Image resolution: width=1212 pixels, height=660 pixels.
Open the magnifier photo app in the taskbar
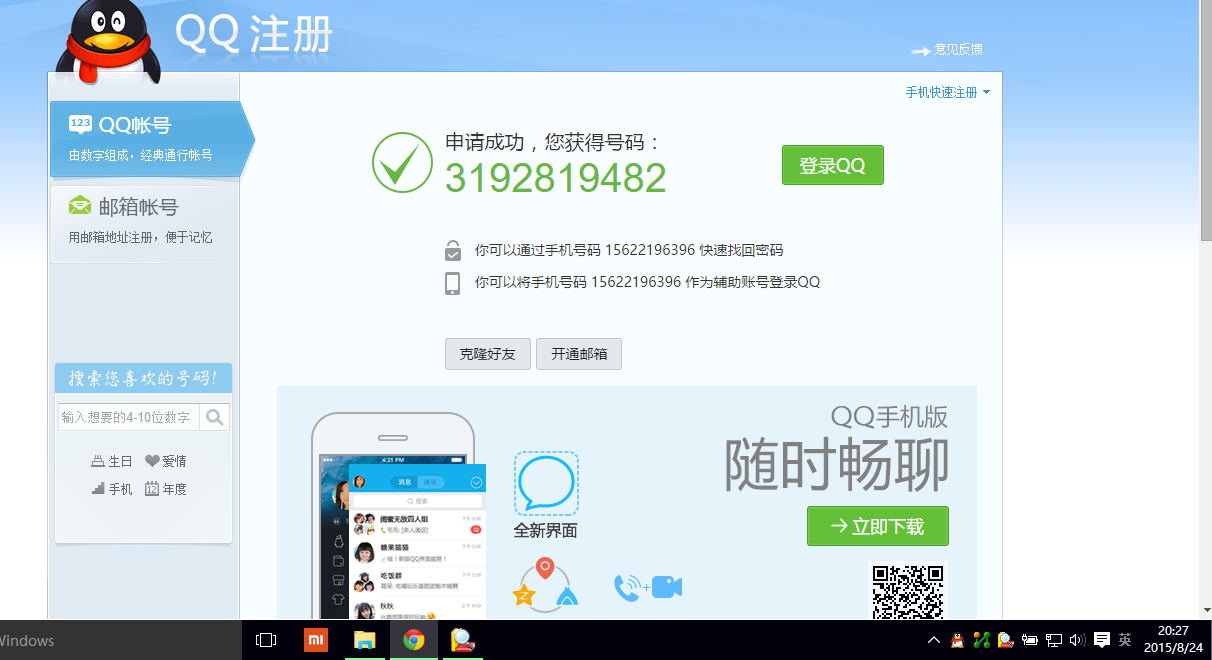tap(462, 640)
